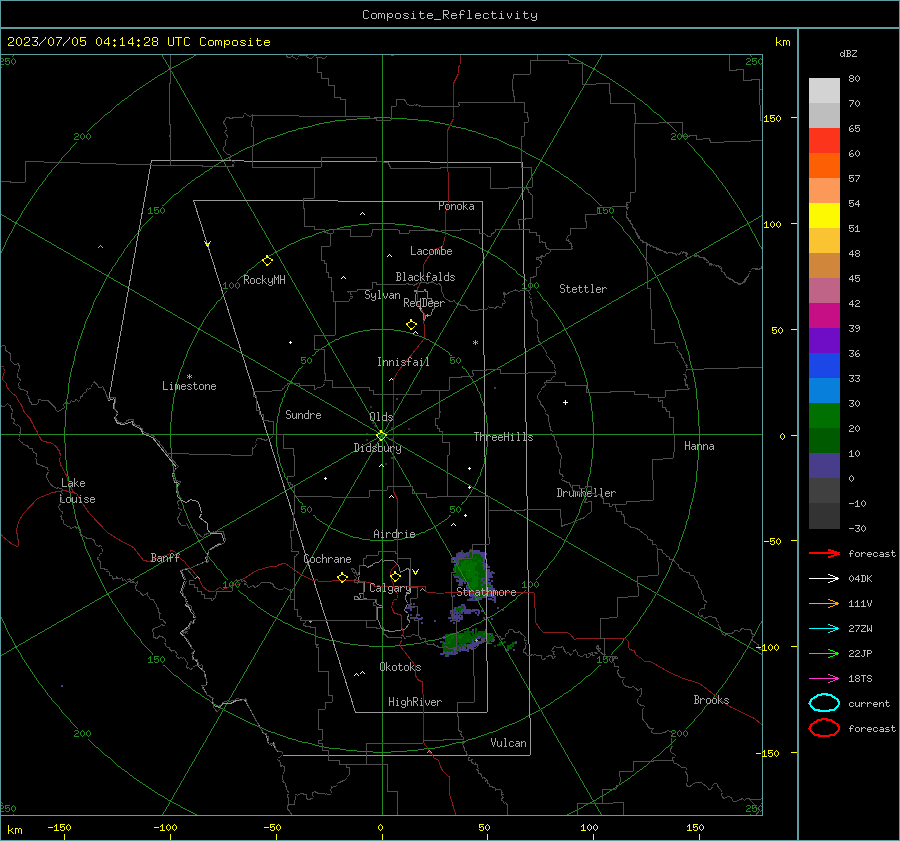Click the Airdrie city label

[x=394, y=534]
